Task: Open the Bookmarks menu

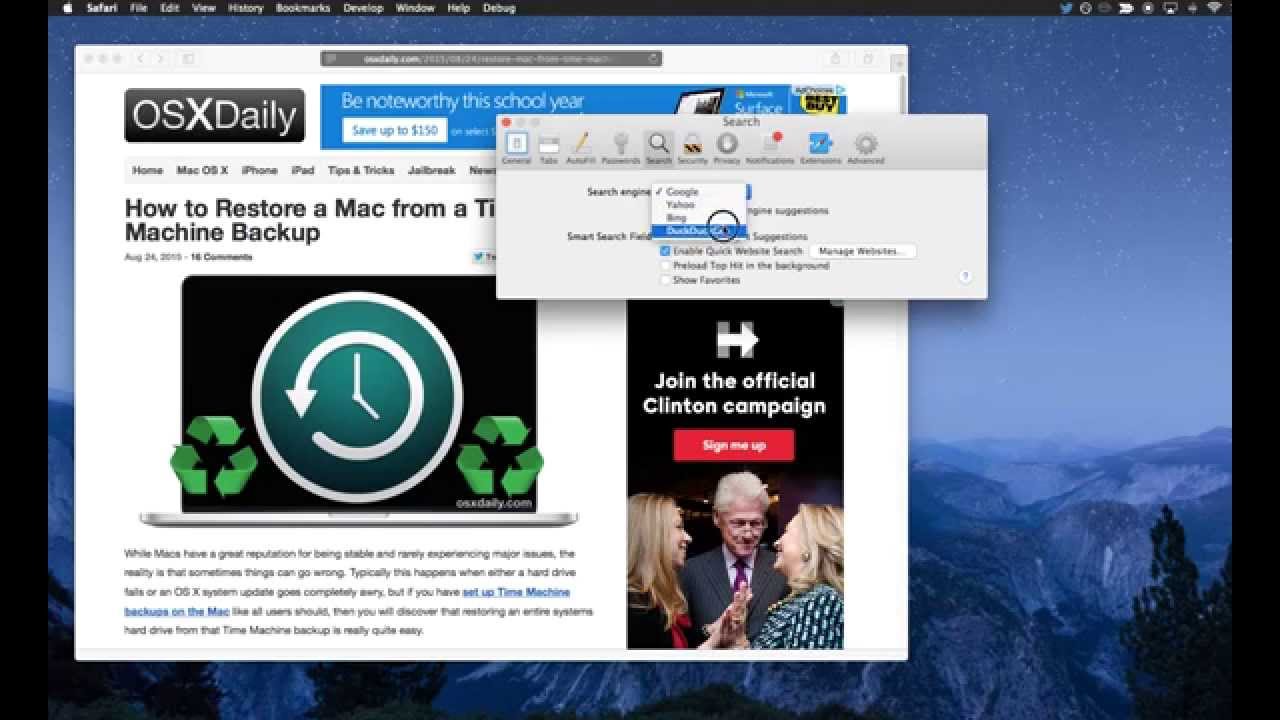Action: click(303, 8)
